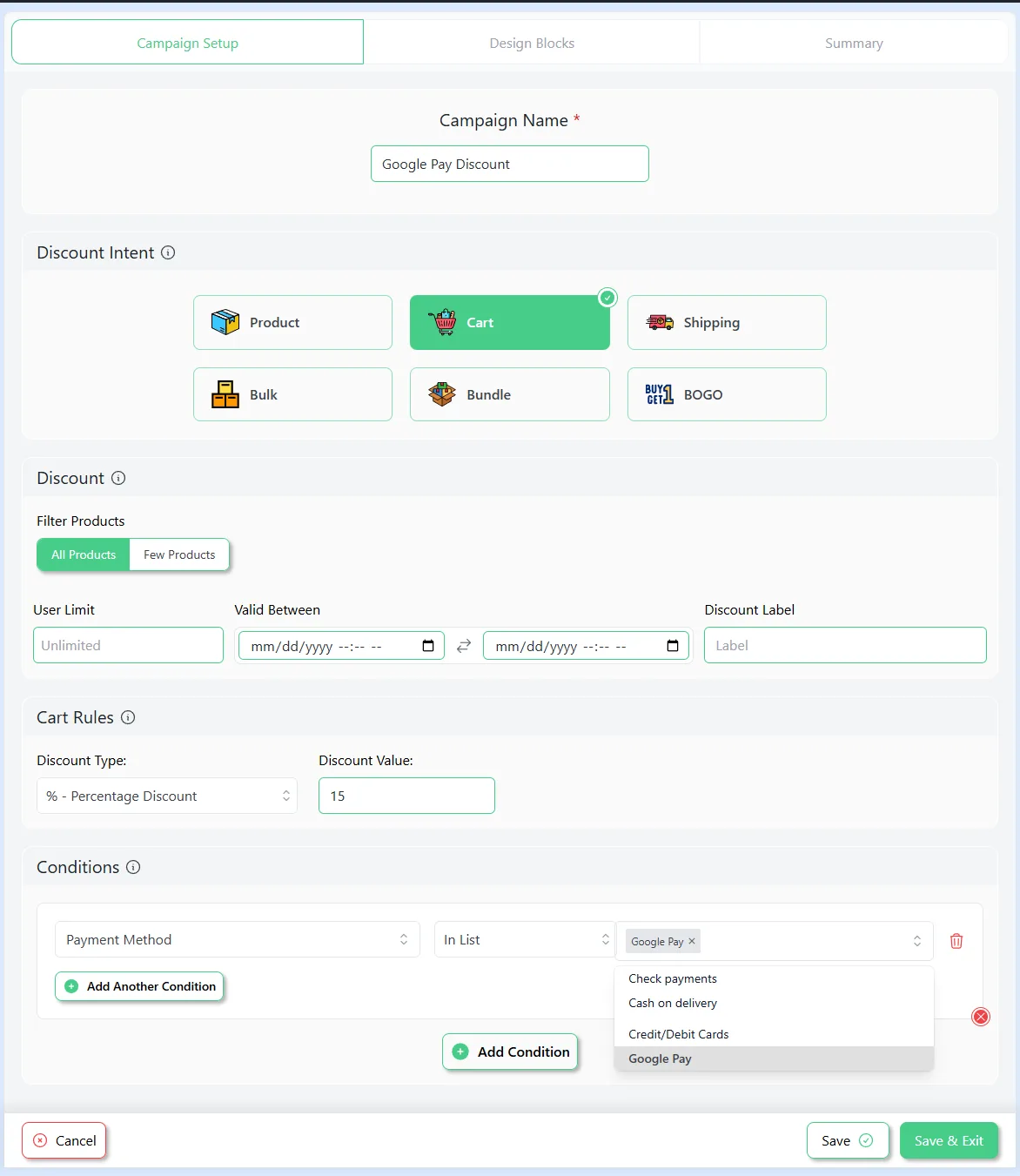Click the red remove condition group icon
This screenshot has width=1020, height=1176.
[x=981, y=1017]
